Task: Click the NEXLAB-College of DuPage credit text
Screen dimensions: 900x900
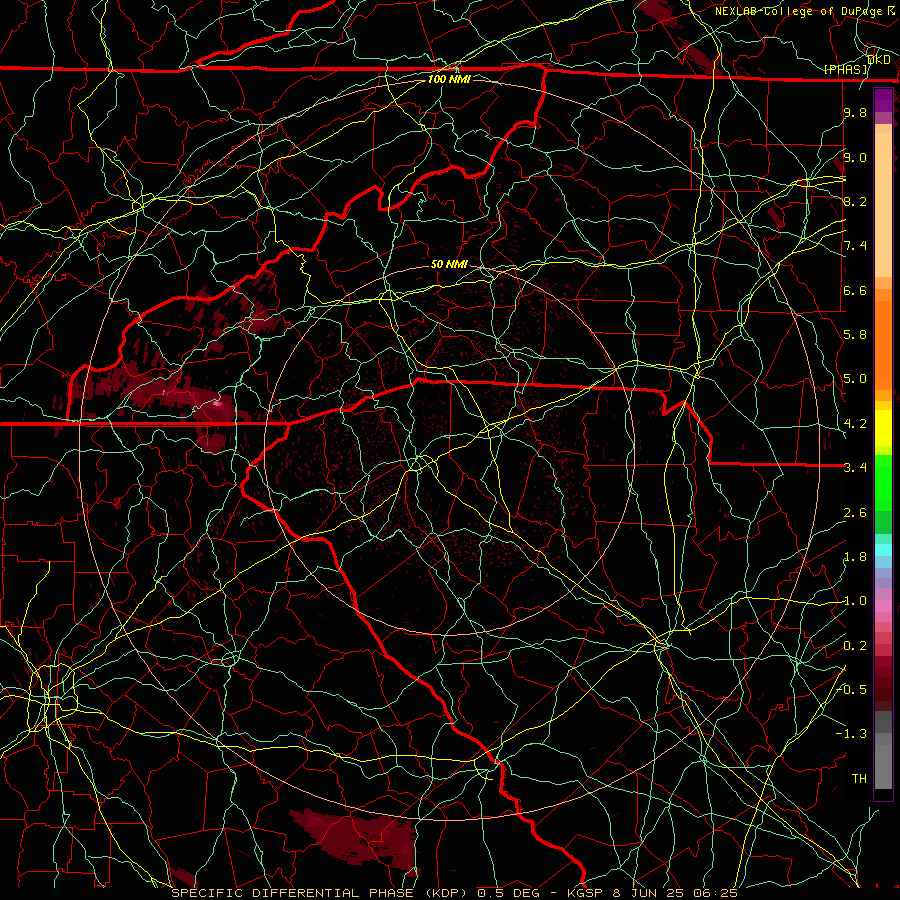Action: [x=798, y=11]
